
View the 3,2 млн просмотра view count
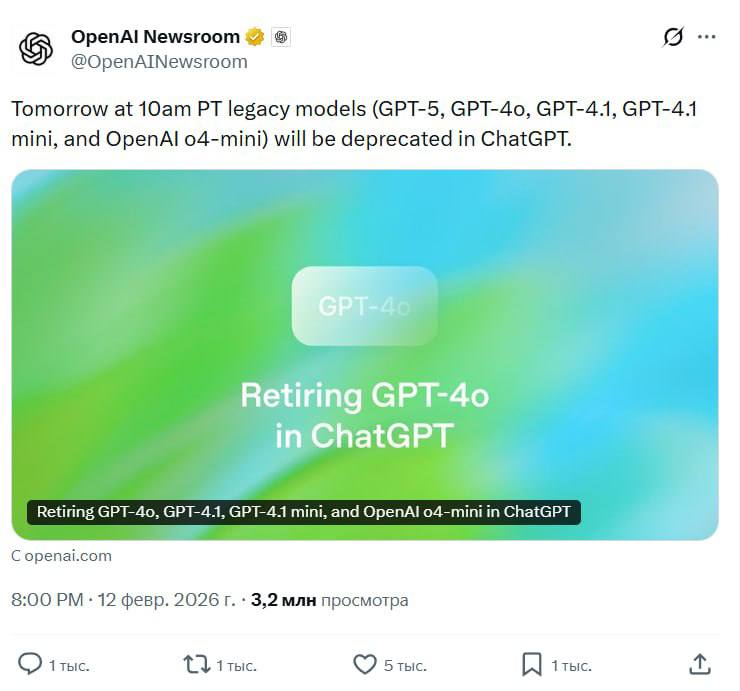(329, 600)
